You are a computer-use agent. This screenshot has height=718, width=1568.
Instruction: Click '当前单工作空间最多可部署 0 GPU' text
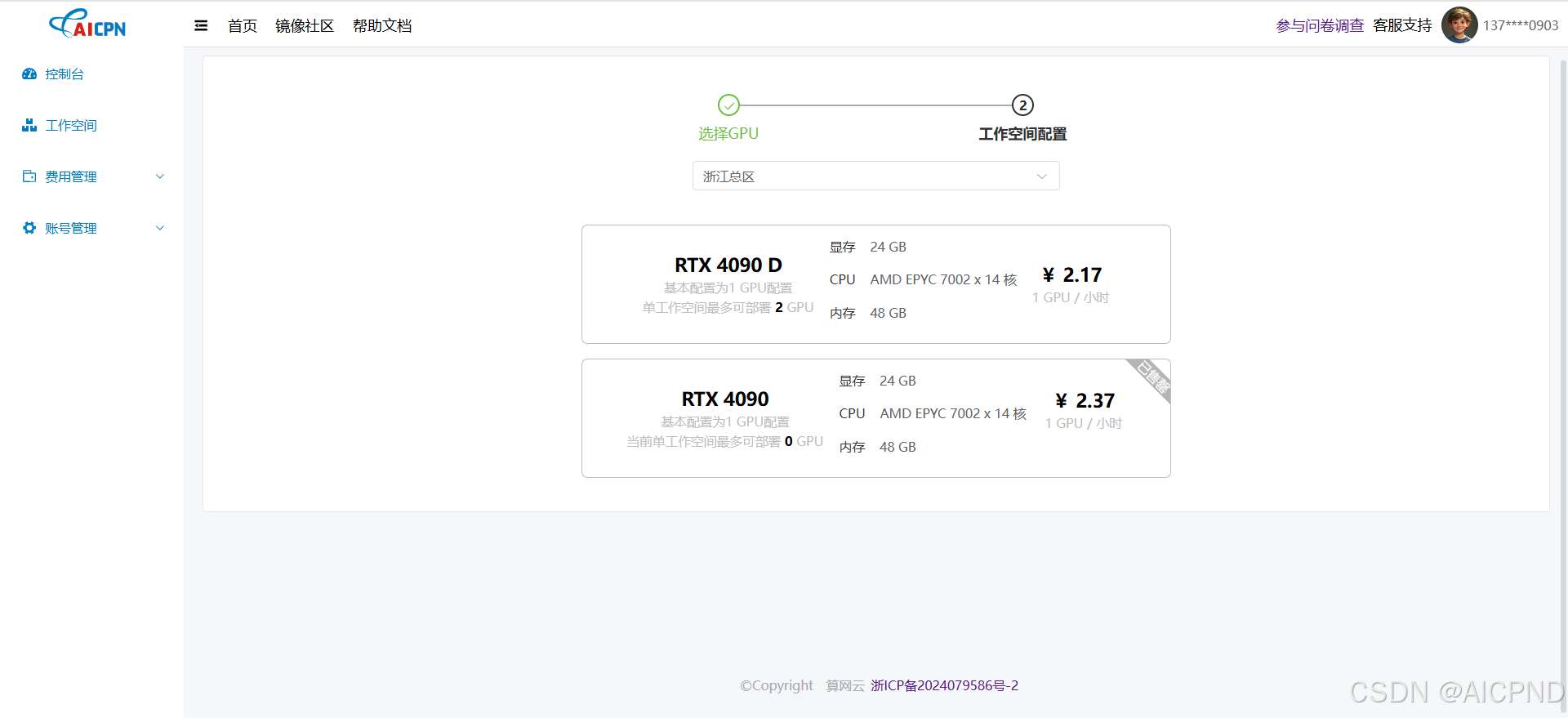[x=724, y=441]
